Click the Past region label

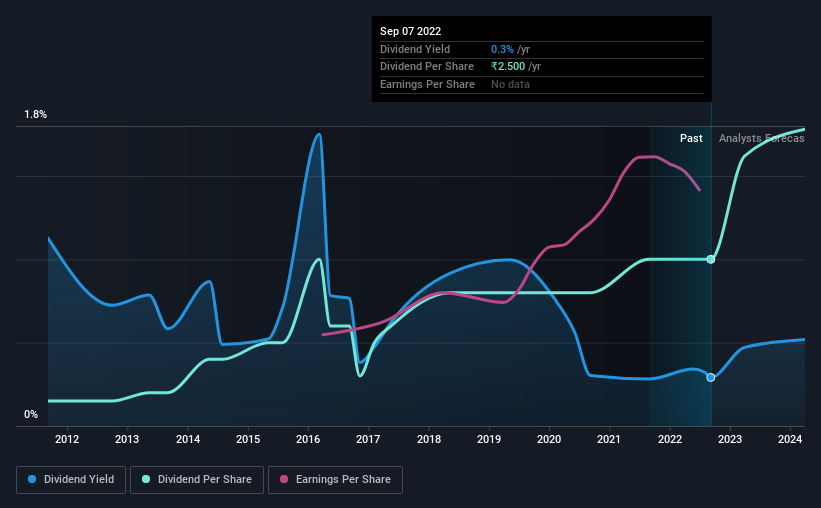coord(691,138)
